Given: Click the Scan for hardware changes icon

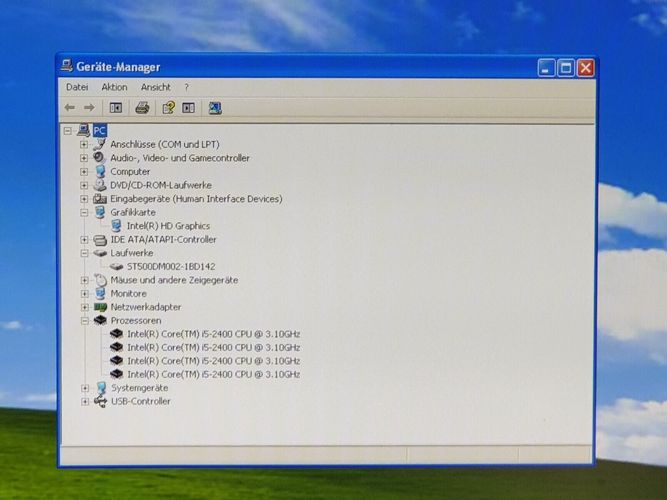Looking at the screenshot, I should [x=215, y=108].
